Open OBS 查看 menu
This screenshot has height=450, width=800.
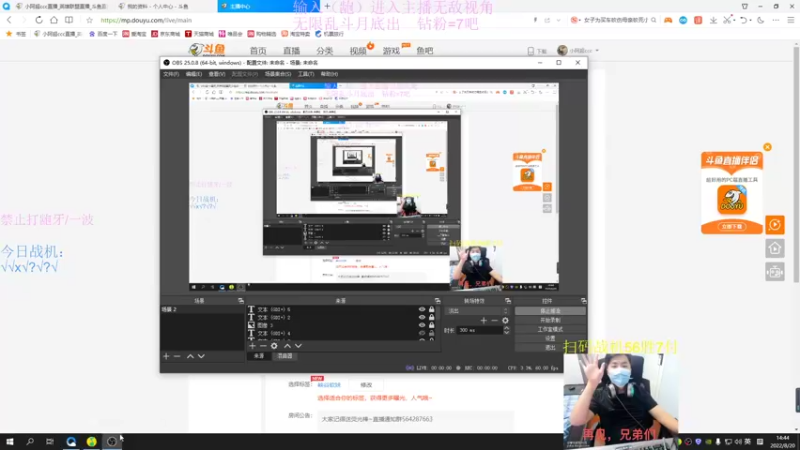click(216, 74)
